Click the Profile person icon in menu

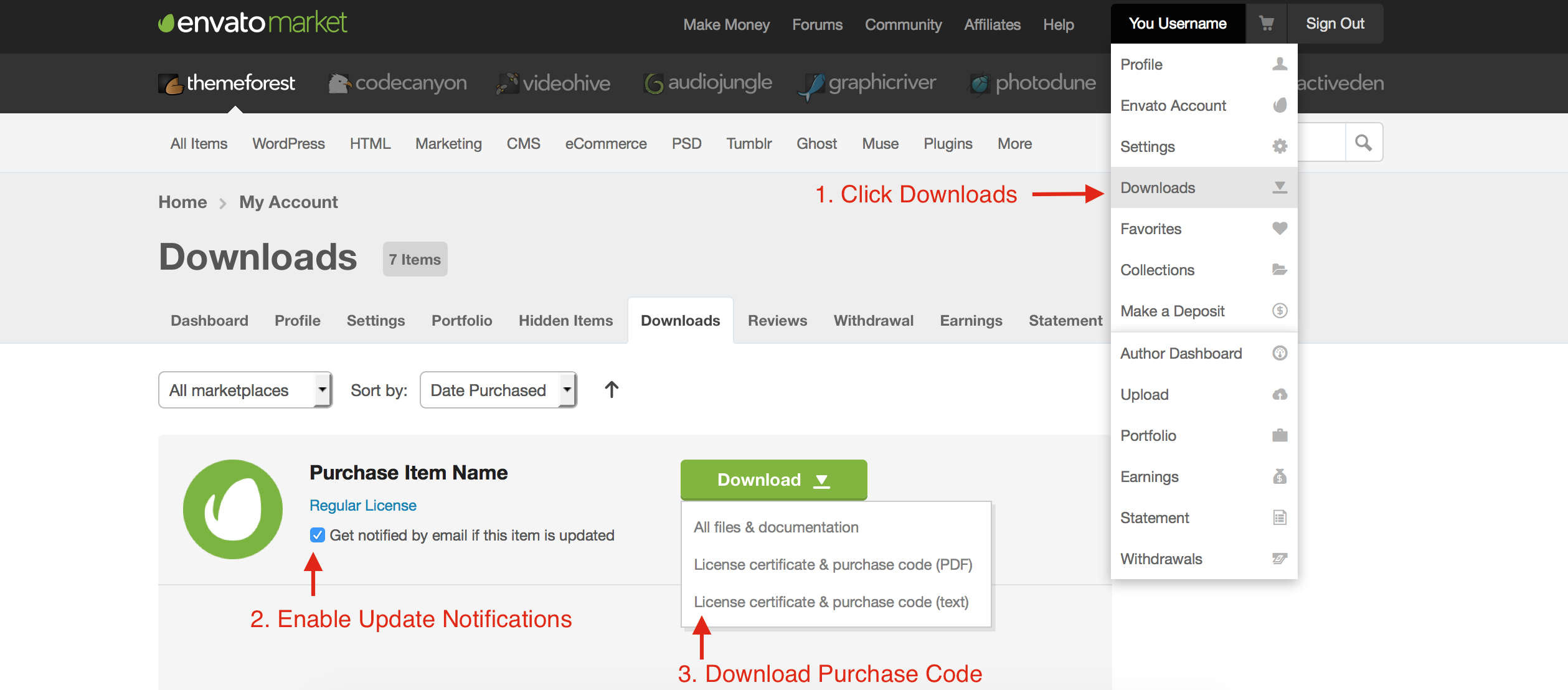click(1280, 64)
